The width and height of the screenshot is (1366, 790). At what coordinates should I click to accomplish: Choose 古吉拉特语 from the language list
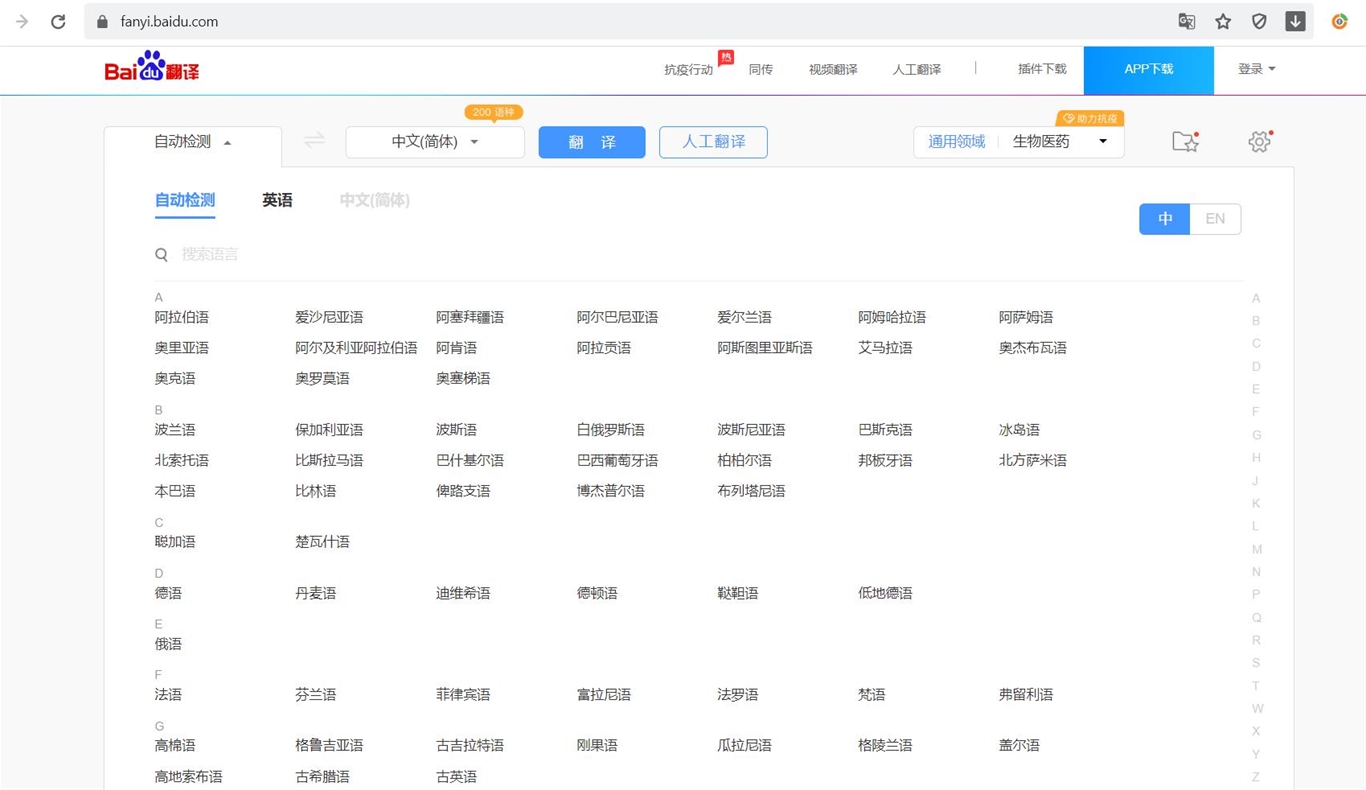[x=470, y=746]
